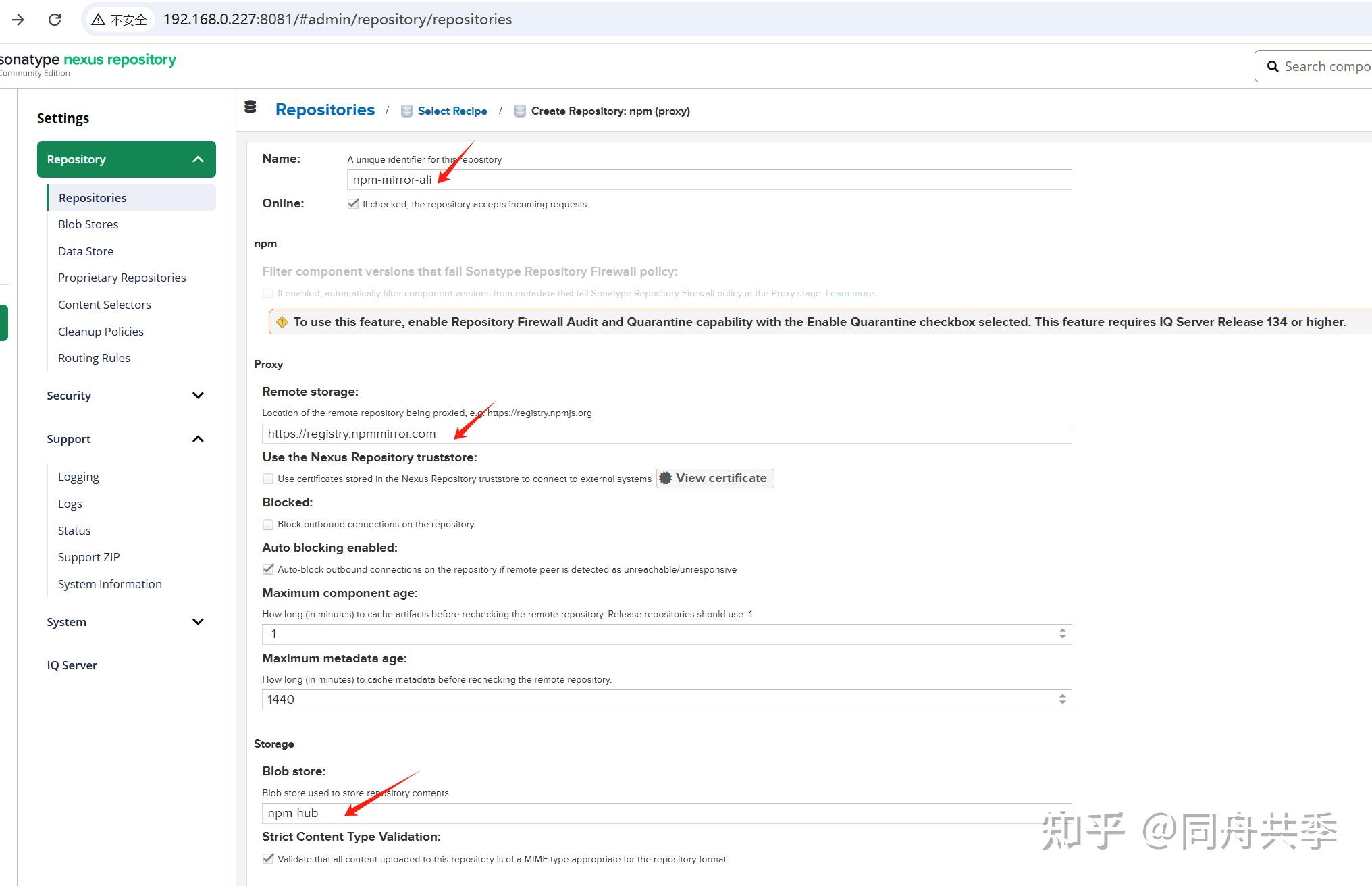The height and width of the screenshot is (886, 1372).
Task: Click the View certificate badge icon
Action: [665, 478]
